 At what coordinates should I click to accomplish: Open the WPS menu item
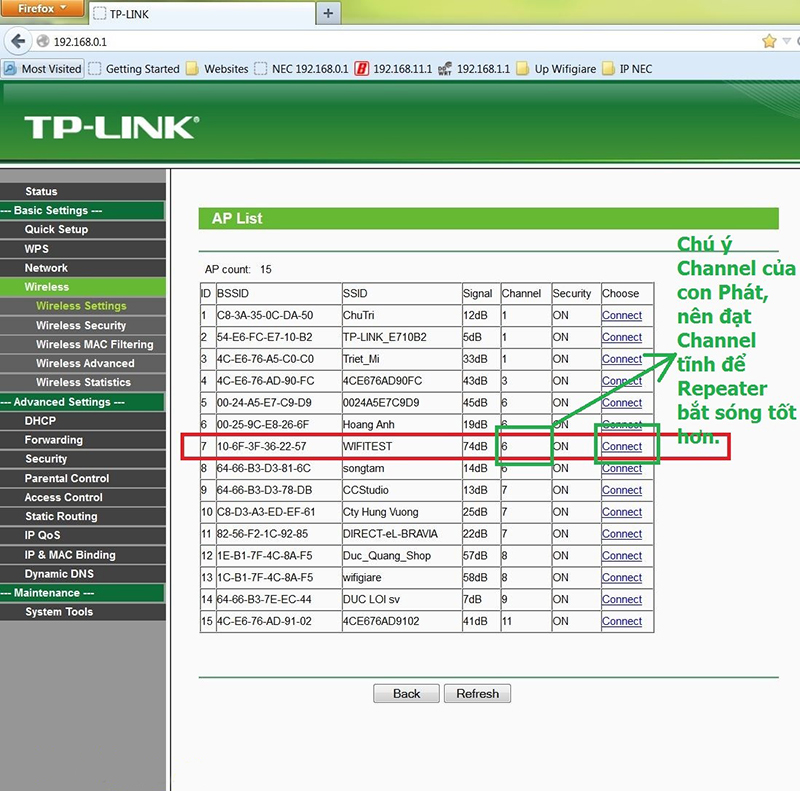[x=83, y=249]
